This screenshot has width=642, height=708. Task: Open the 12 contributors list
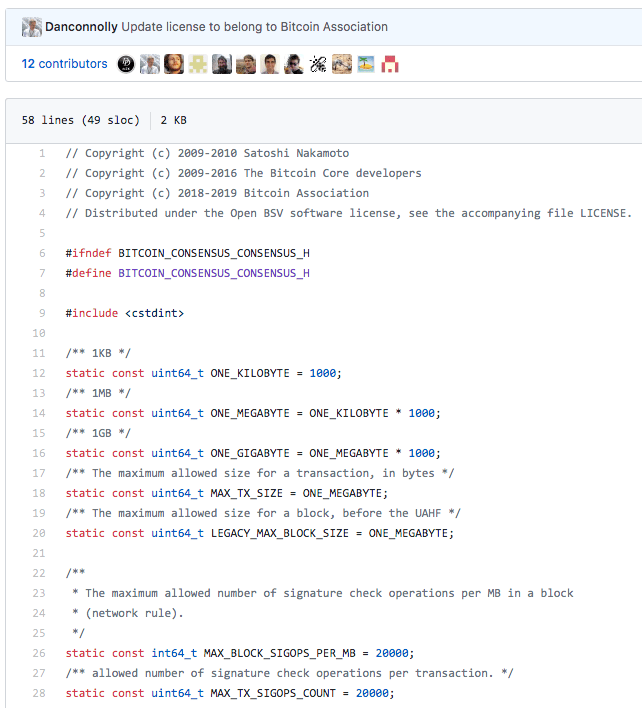click(x=64, y=64)
